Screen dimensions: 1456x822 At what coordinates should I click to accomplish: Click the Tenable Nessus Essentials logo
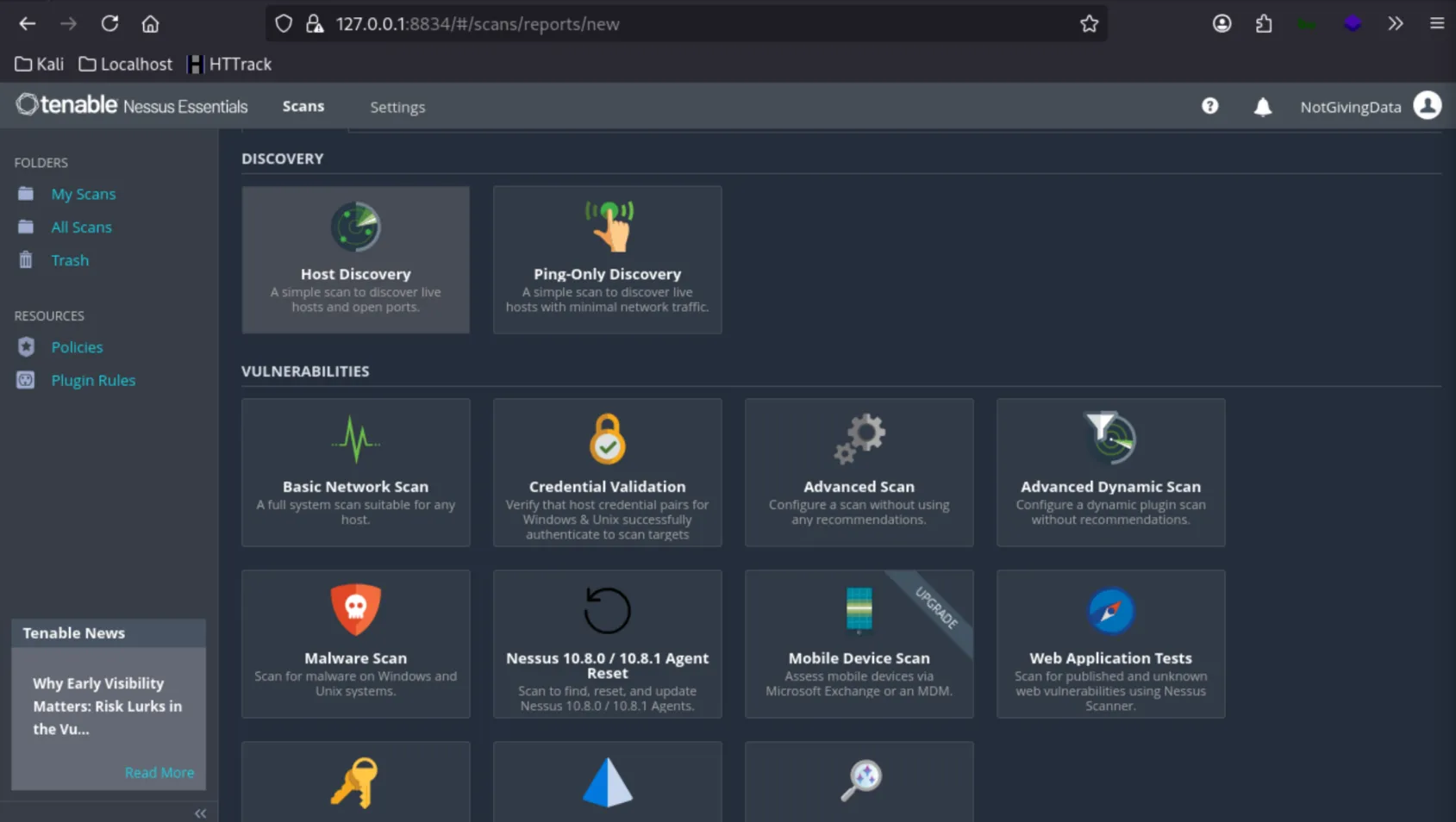(x=132, y=105)
